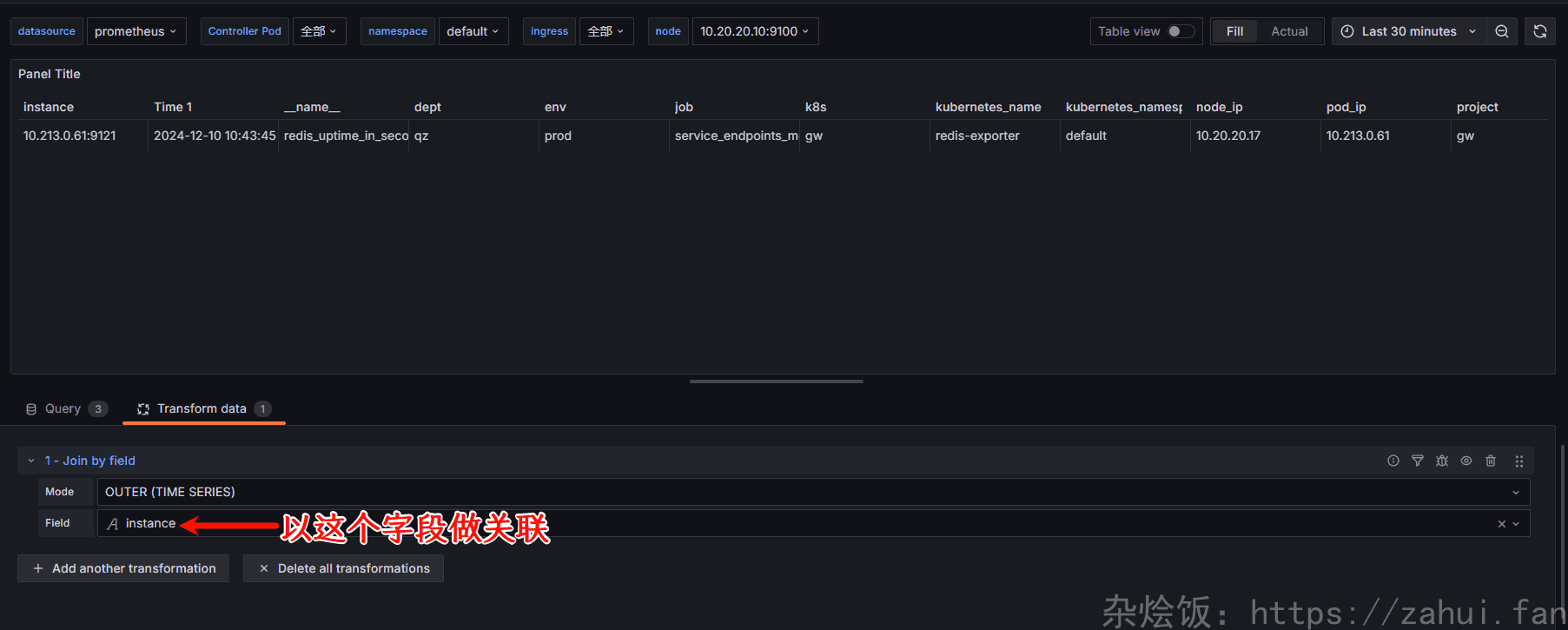Open the prometheus datasource dropdown
Image resolution: width=1568 pixels, height=630 pixels.
pyautogui.click(x=136, y=31)
